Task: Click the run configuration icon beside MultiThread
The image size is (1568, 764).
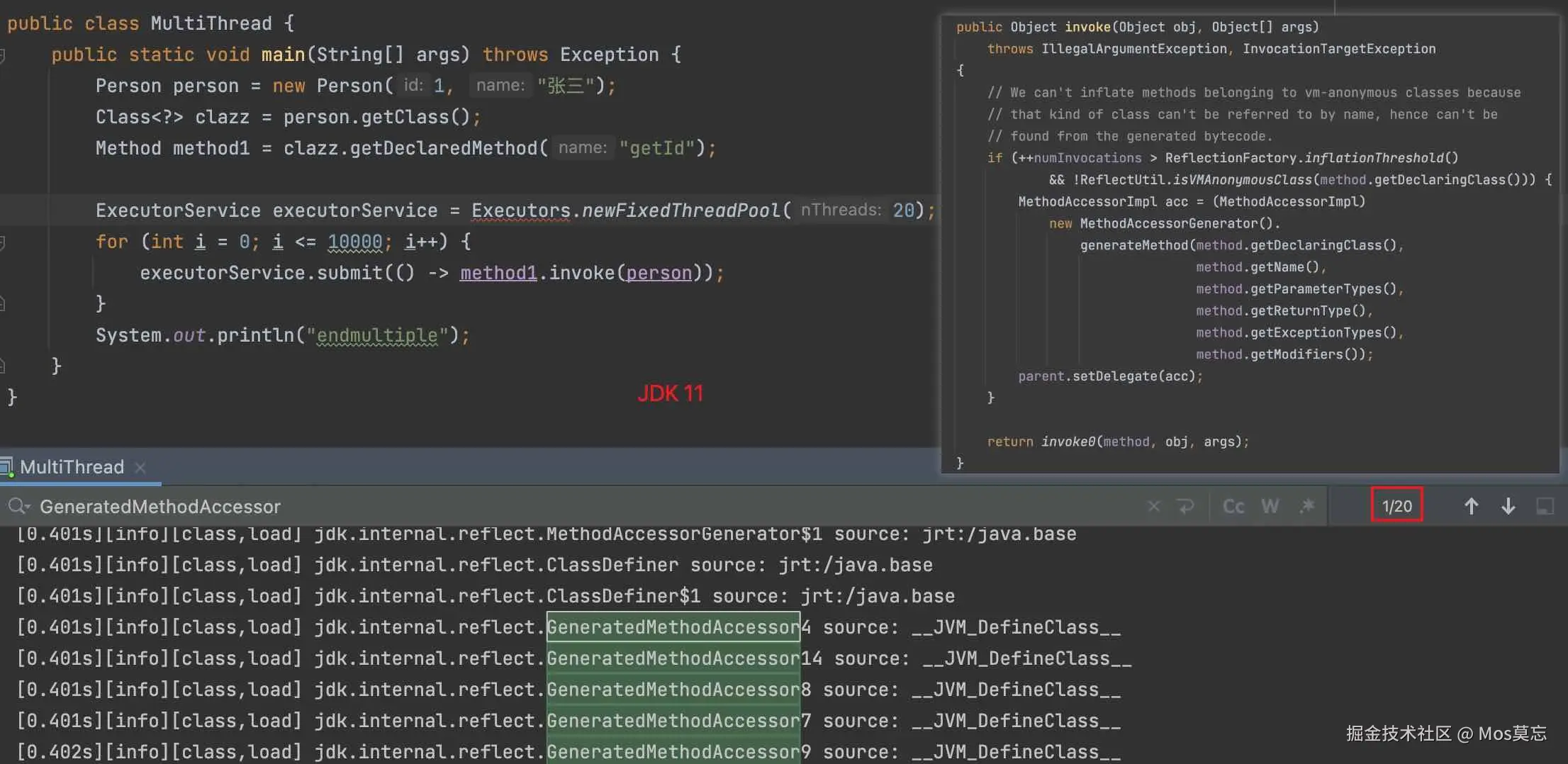Action: click(7, 468)
